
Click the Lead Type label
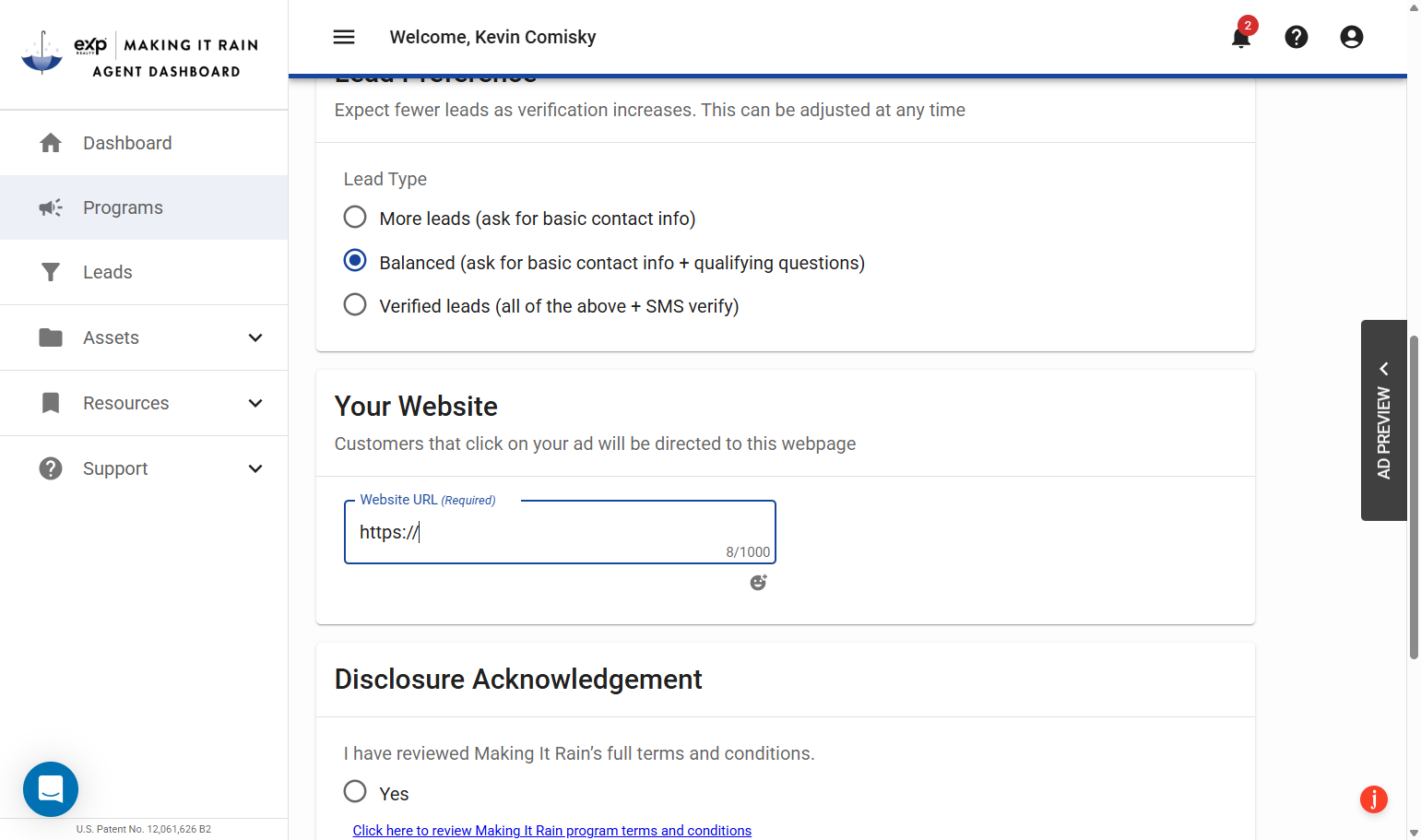[385, 179]
